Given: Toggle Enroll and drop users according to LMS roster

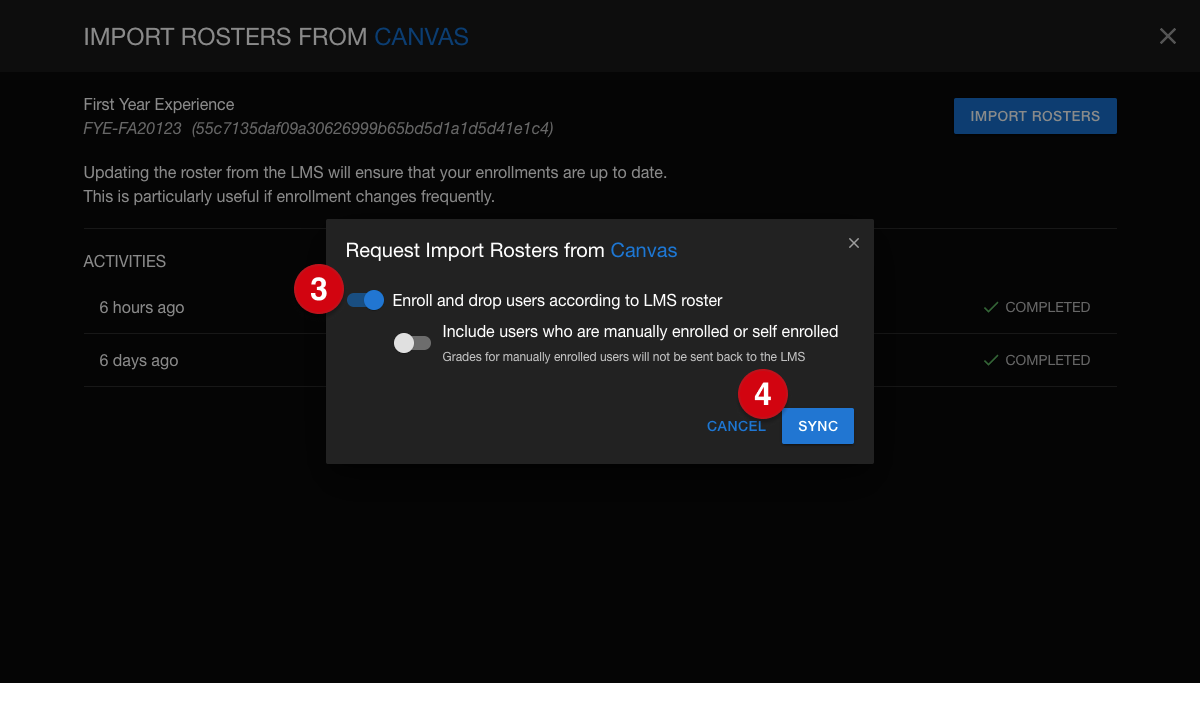Looking at the screenshot, I should click(366, 300).
